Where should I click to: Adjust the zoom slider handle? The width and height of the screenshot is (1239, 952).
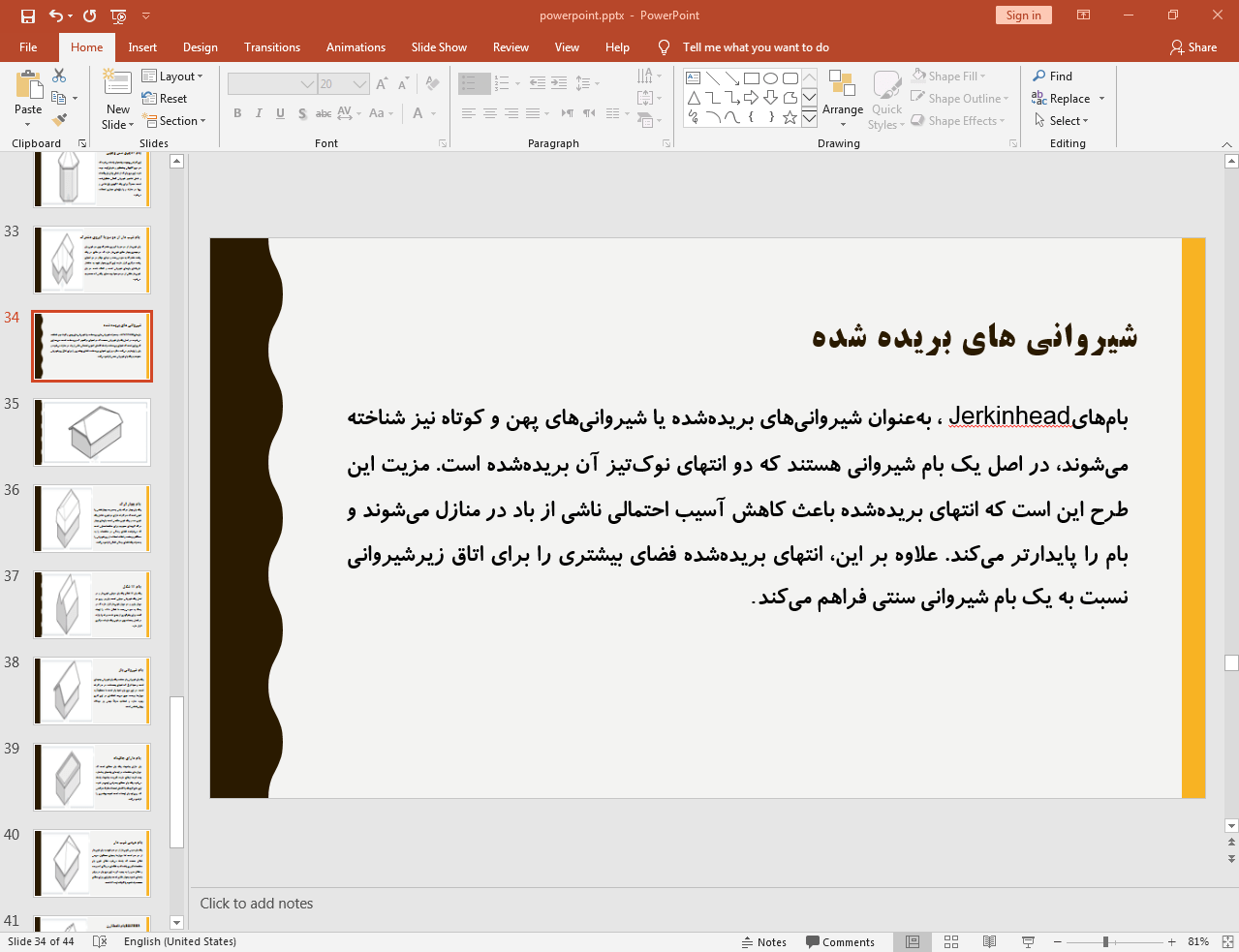(1105, 941)
